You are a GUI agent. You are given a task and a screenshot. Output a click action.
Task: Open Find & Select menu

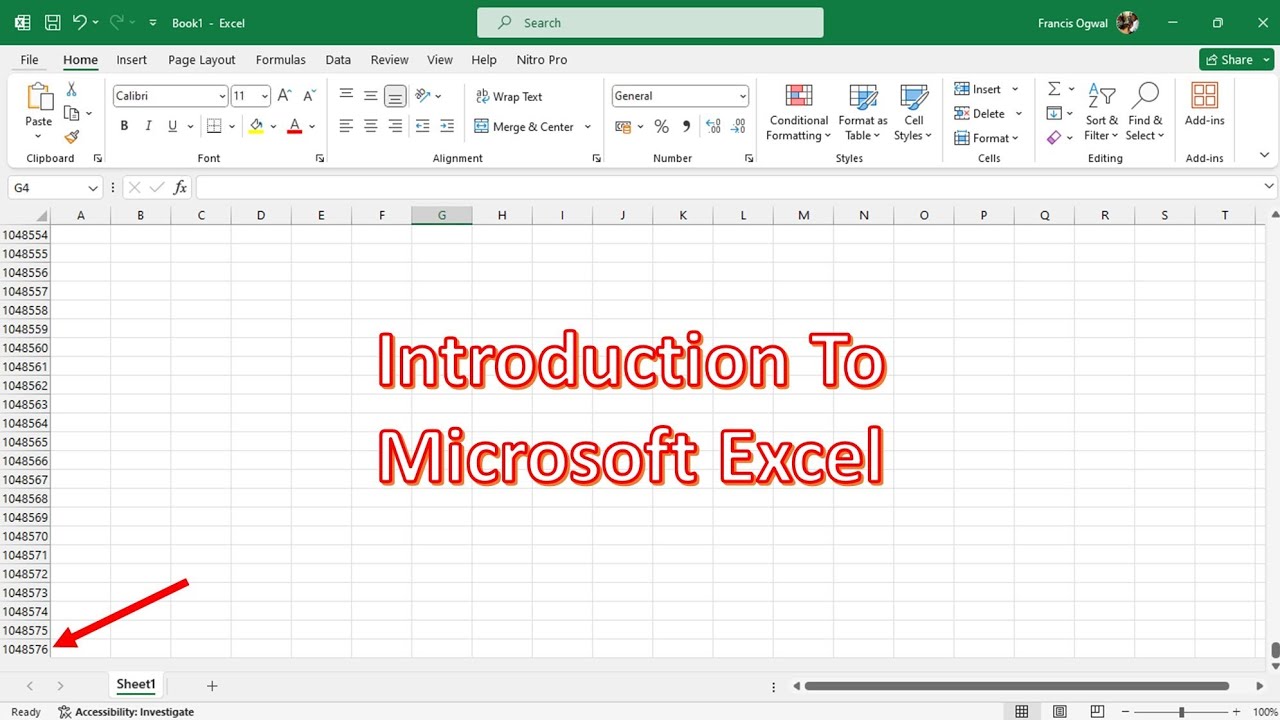pos(1145,112)
